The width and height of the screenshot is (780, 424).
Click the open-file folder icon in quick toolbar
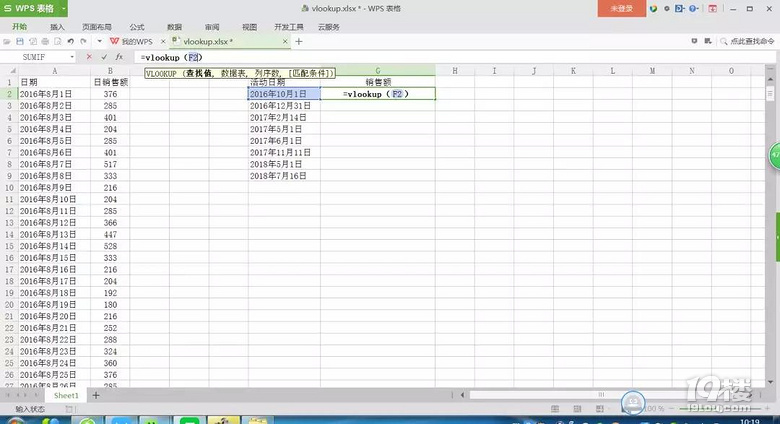point(7,42)
